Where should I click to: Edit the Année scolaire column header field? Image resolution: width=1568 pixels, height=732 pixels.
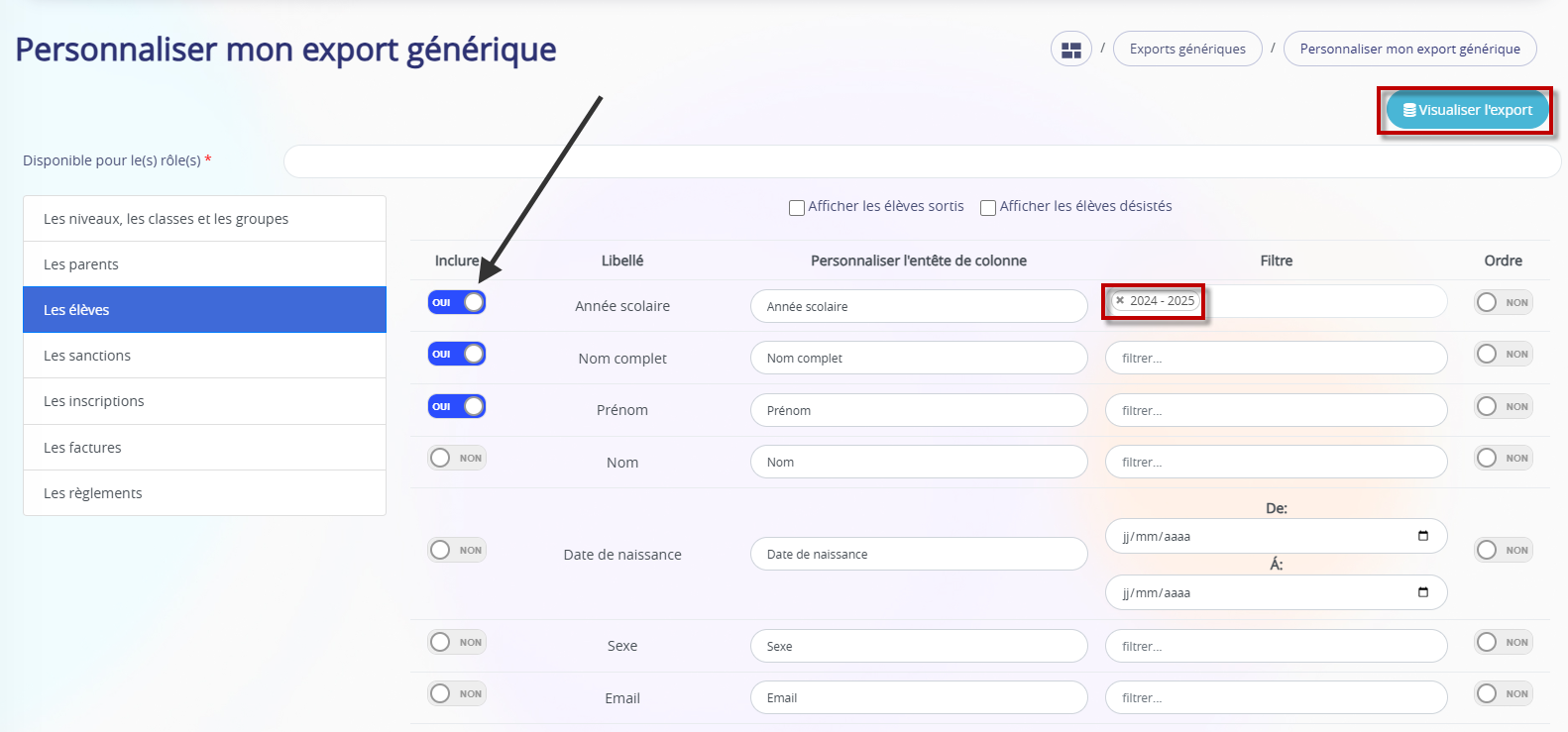tap(919, 306)
